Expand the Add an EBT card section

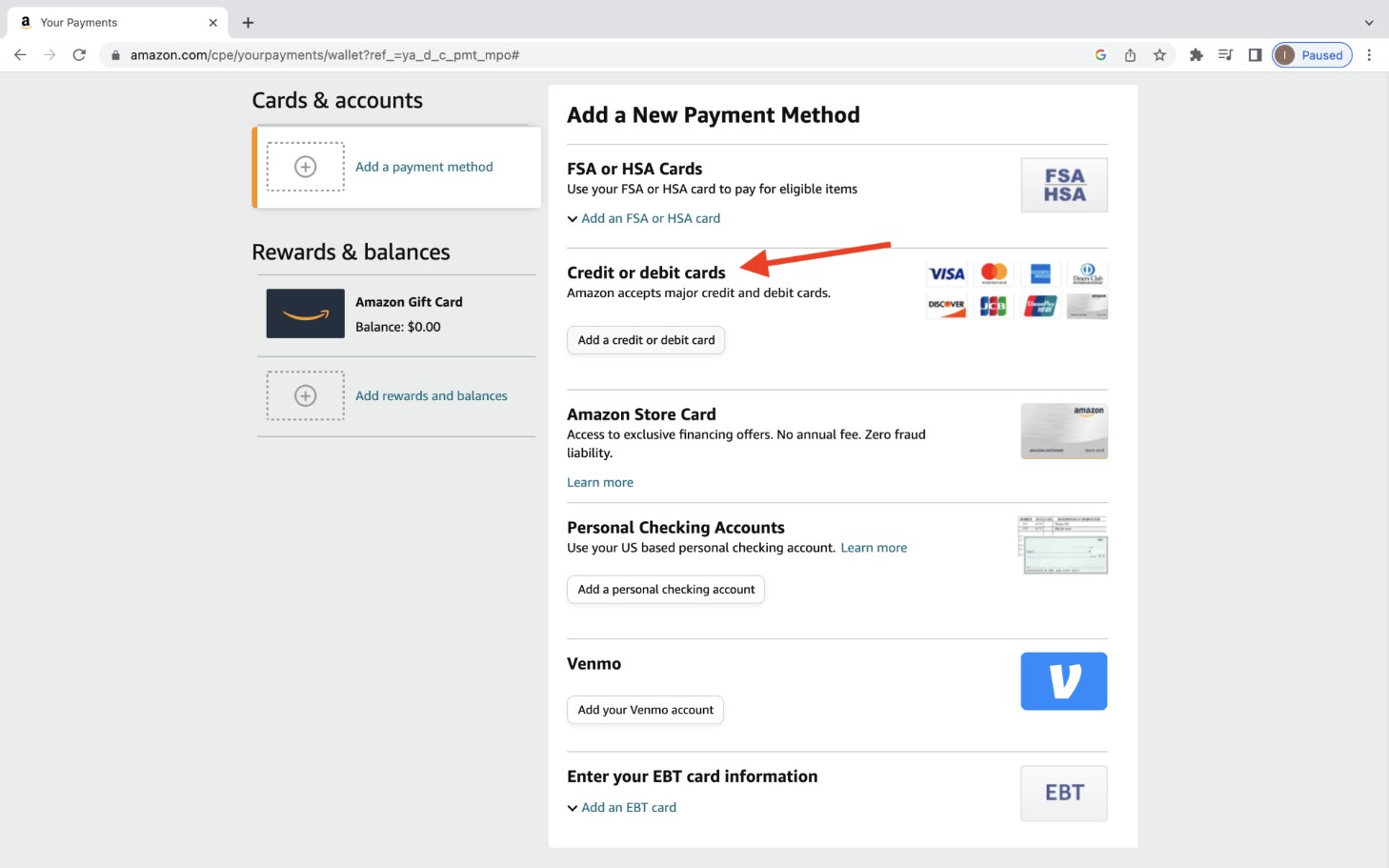pos(628,807)
